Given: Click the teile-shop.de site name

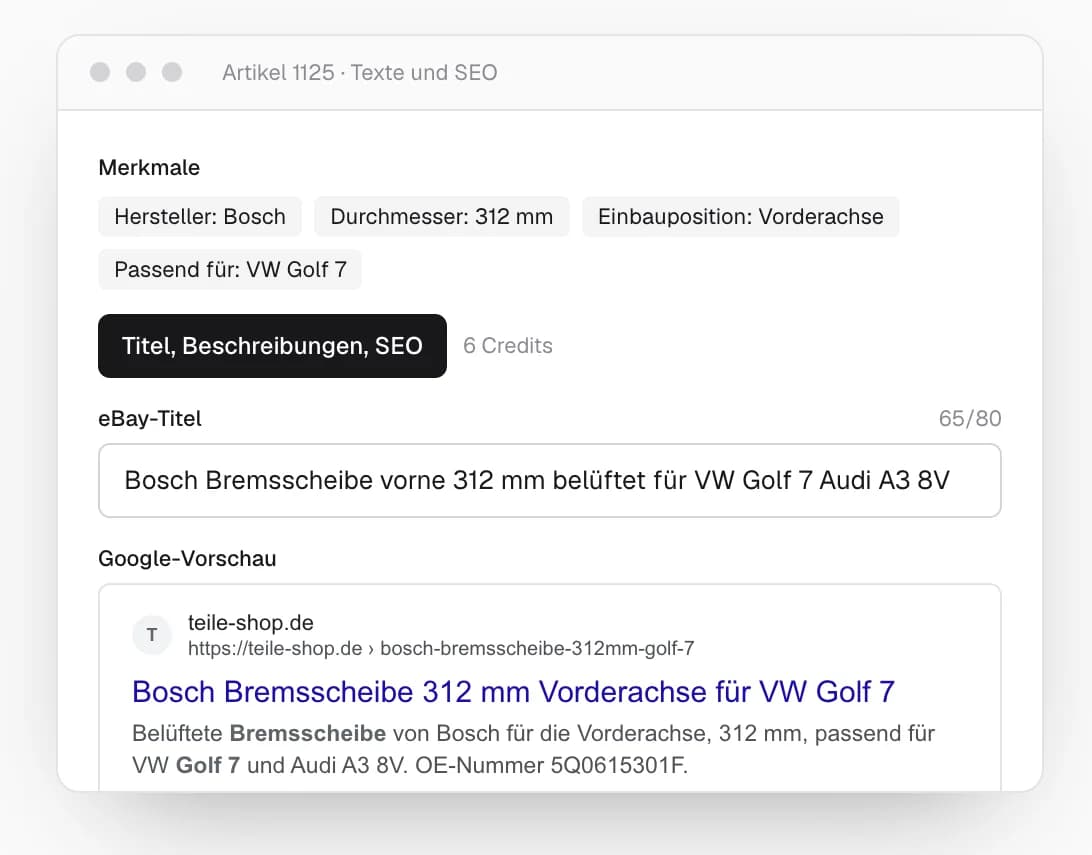Looking at the screenshot, I should point(251,622).
